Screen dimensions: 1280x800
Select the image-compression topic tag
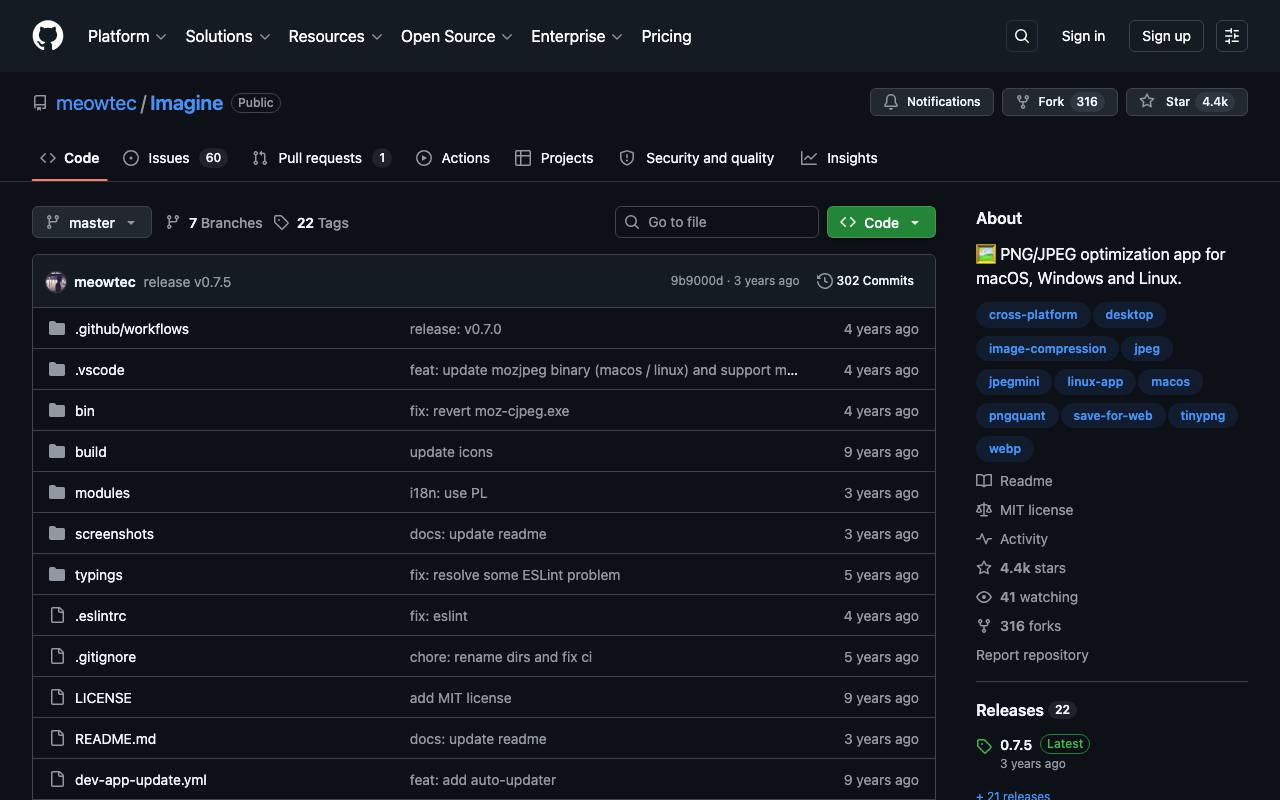click(x=1047, y=349)
